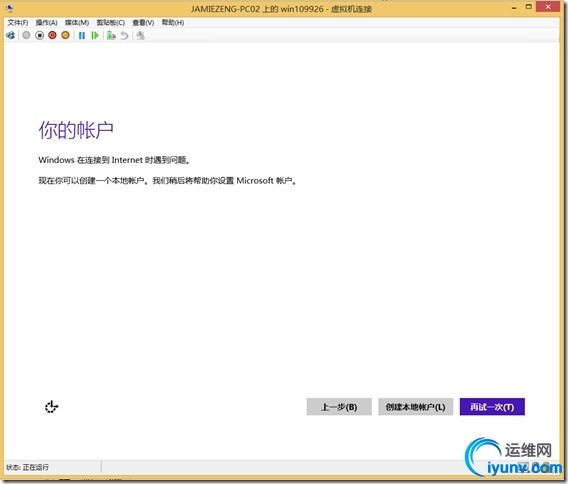This screenshot has width=568, height=484.
Task: Click the last greyed toolbar icon
Action: tap(141, 36)
